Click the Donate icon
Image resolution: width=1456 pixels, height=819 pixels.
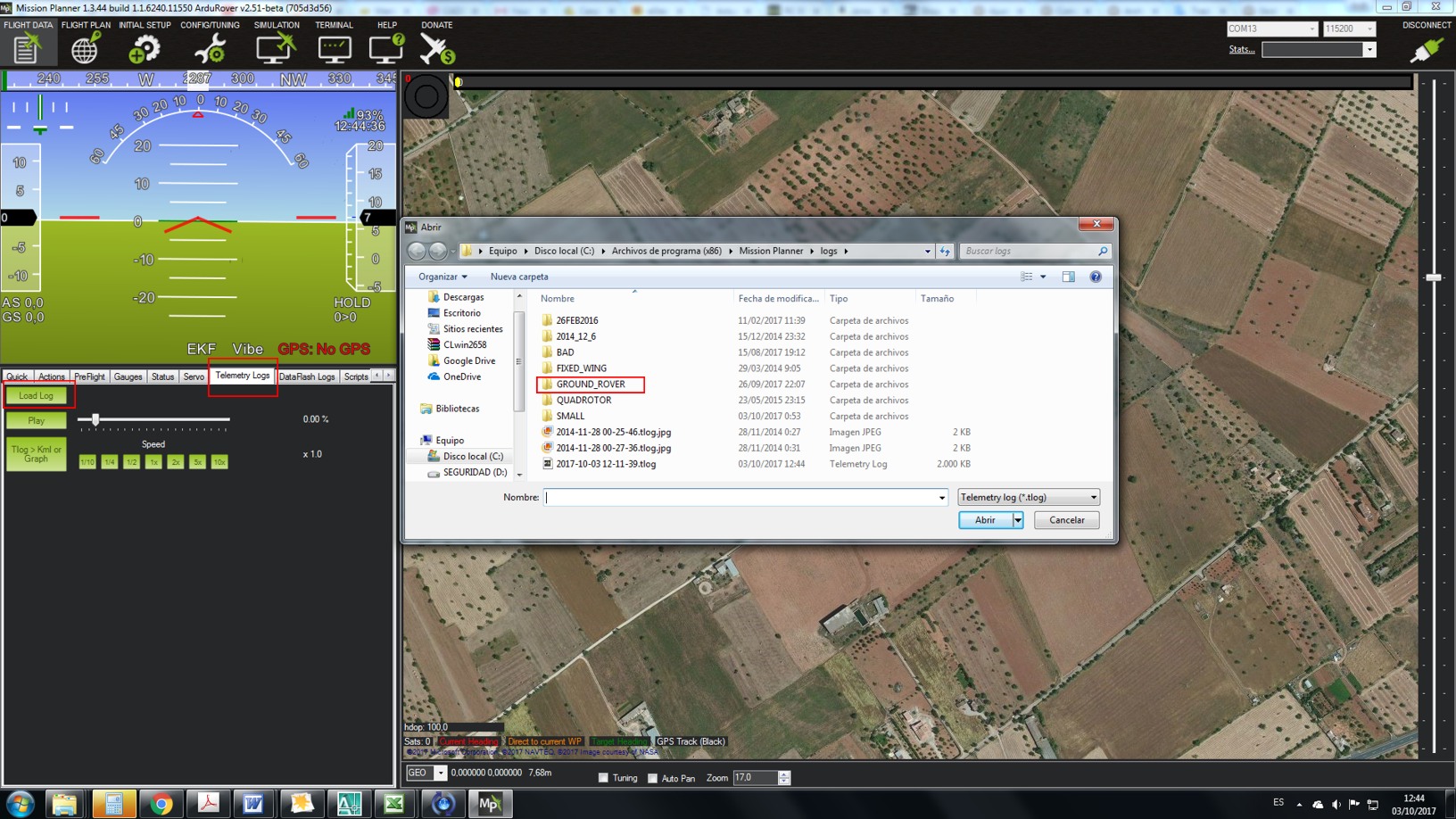point(437,49)
